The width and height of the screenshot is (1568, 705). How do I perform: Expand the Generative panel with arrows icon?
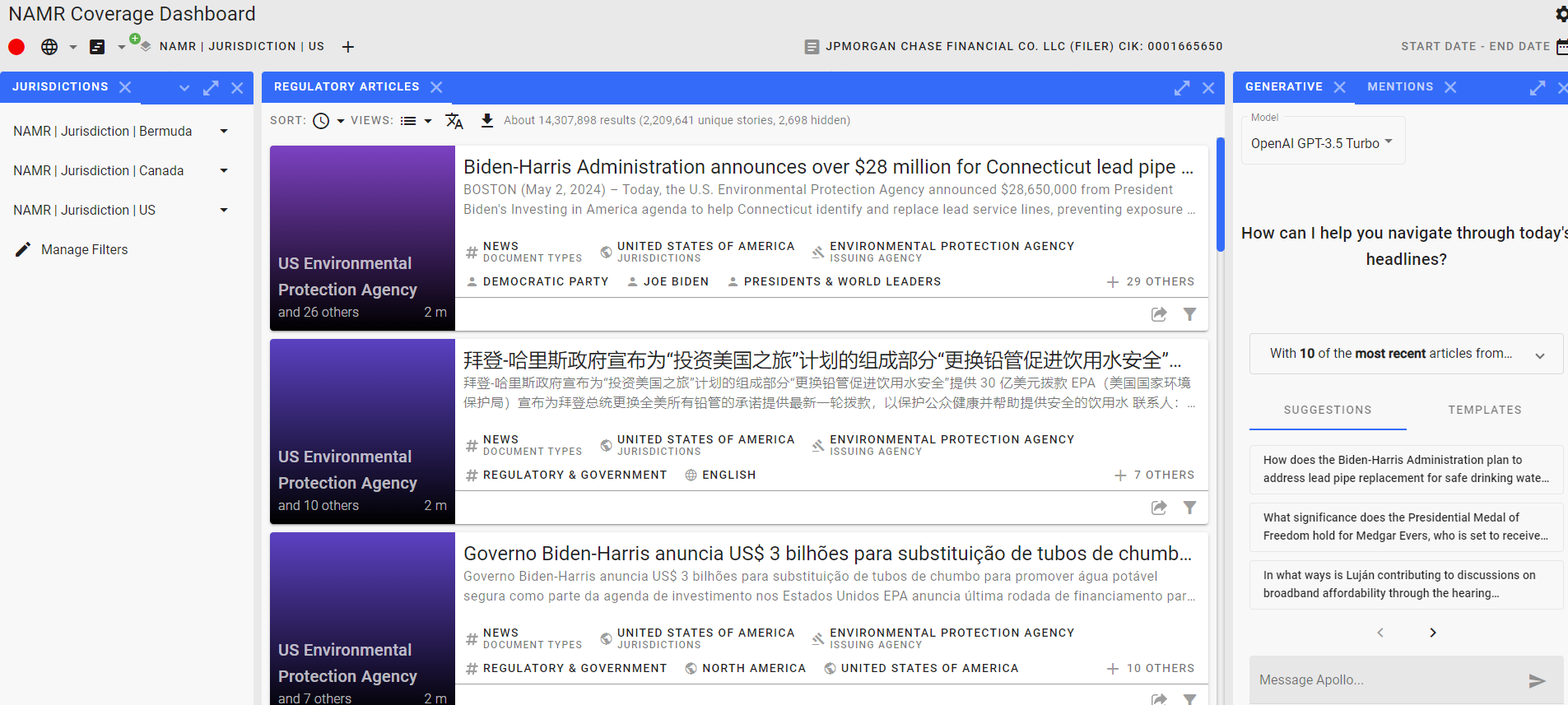[1538, 88]
